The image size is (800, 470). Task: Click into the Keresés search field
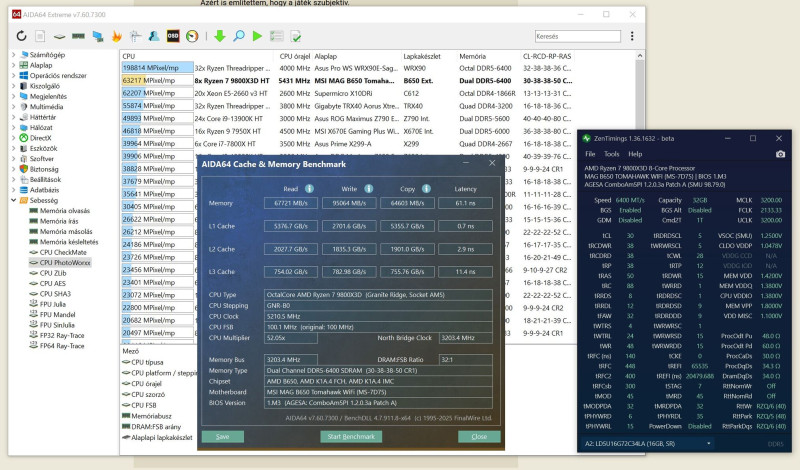coord(578,36)
